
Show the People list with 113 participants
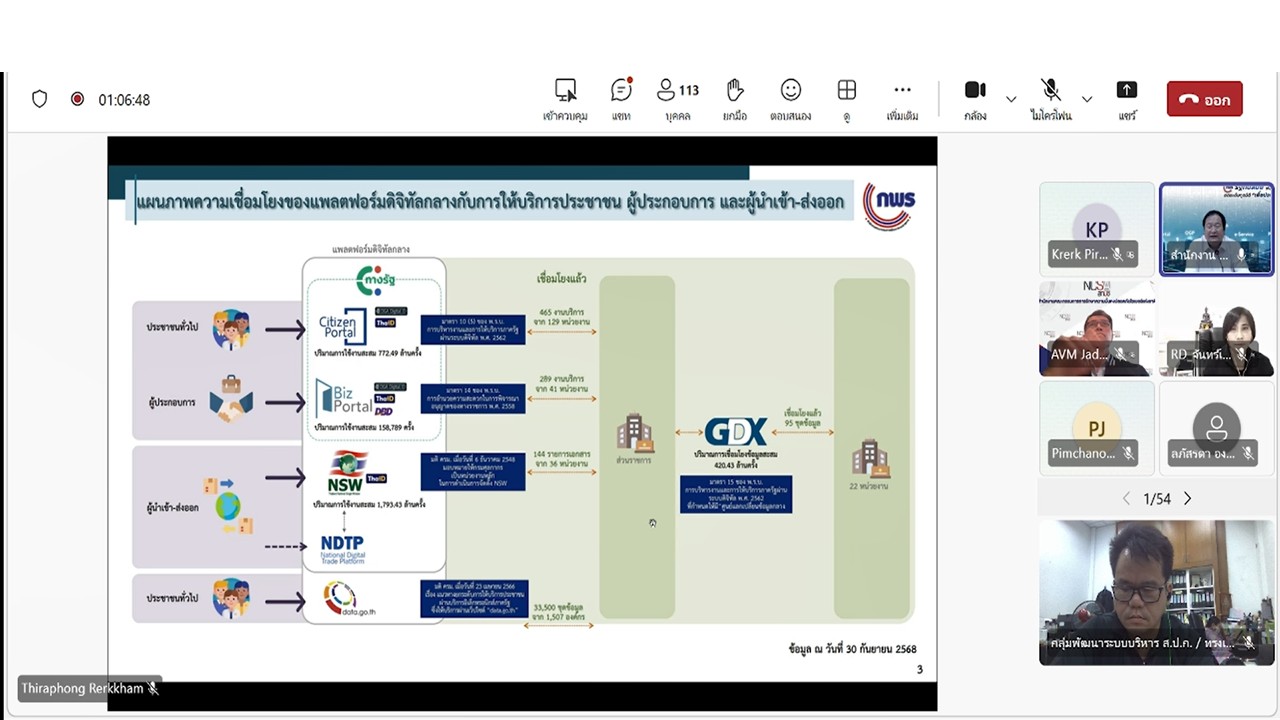677,99
